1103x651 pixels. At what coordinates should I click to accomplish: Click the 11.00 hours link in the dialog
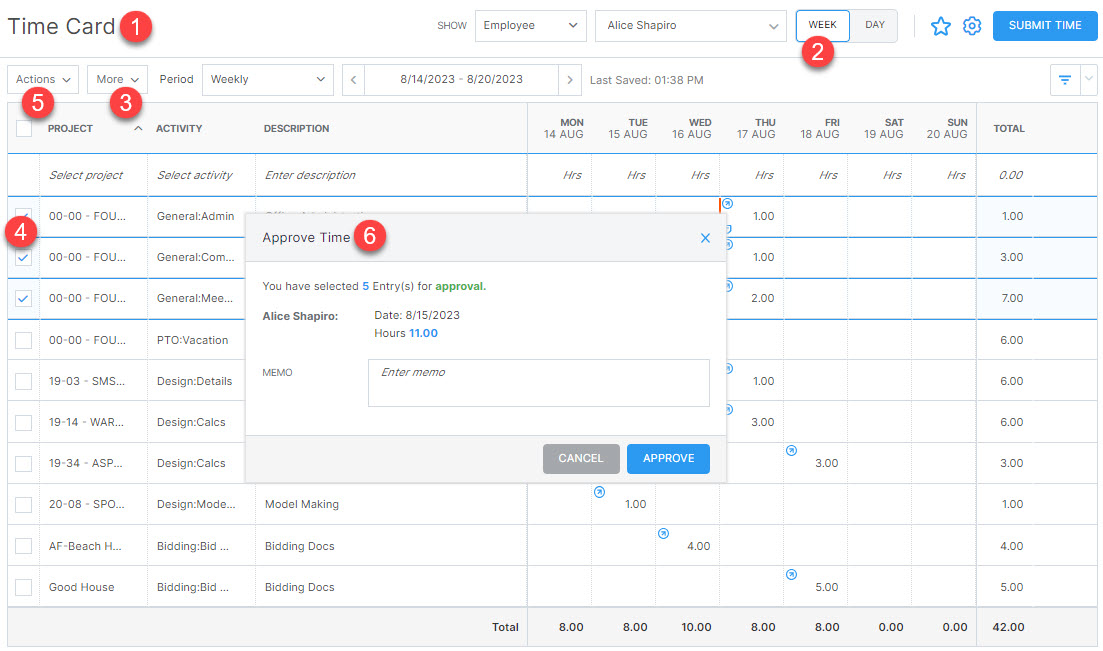[x=421, y=333]
